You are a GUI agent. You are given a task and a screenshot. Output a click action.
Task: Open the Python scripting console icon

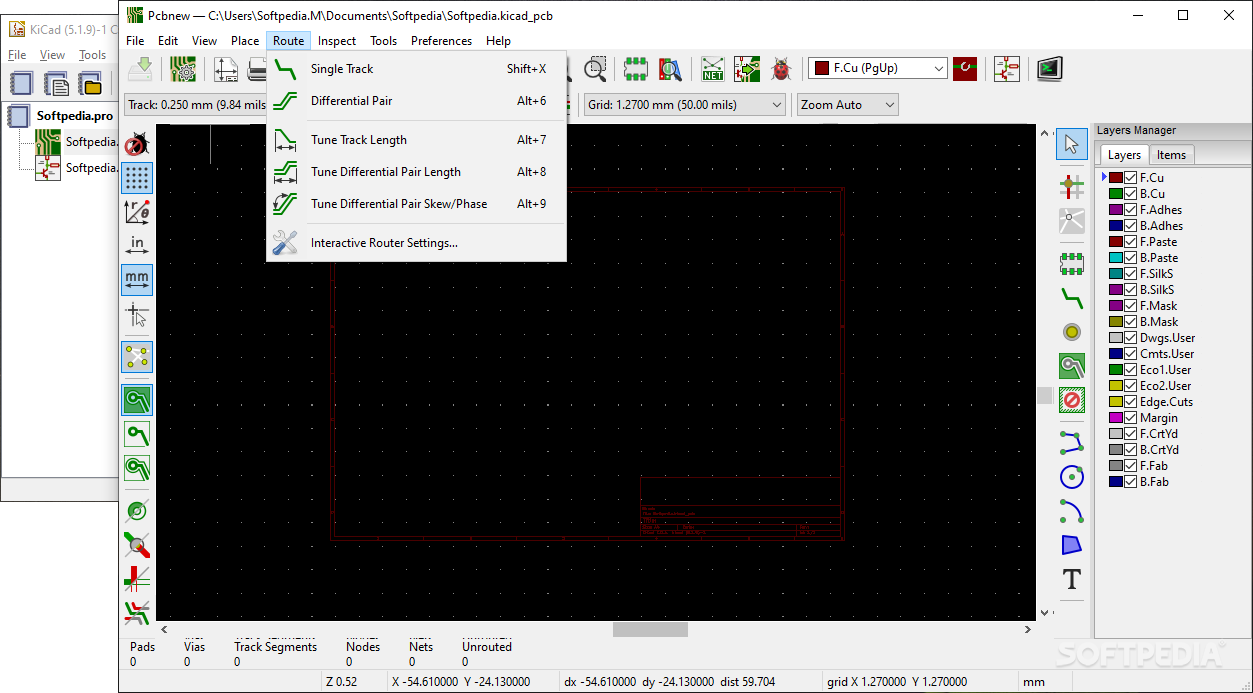tap(1049, 69)
